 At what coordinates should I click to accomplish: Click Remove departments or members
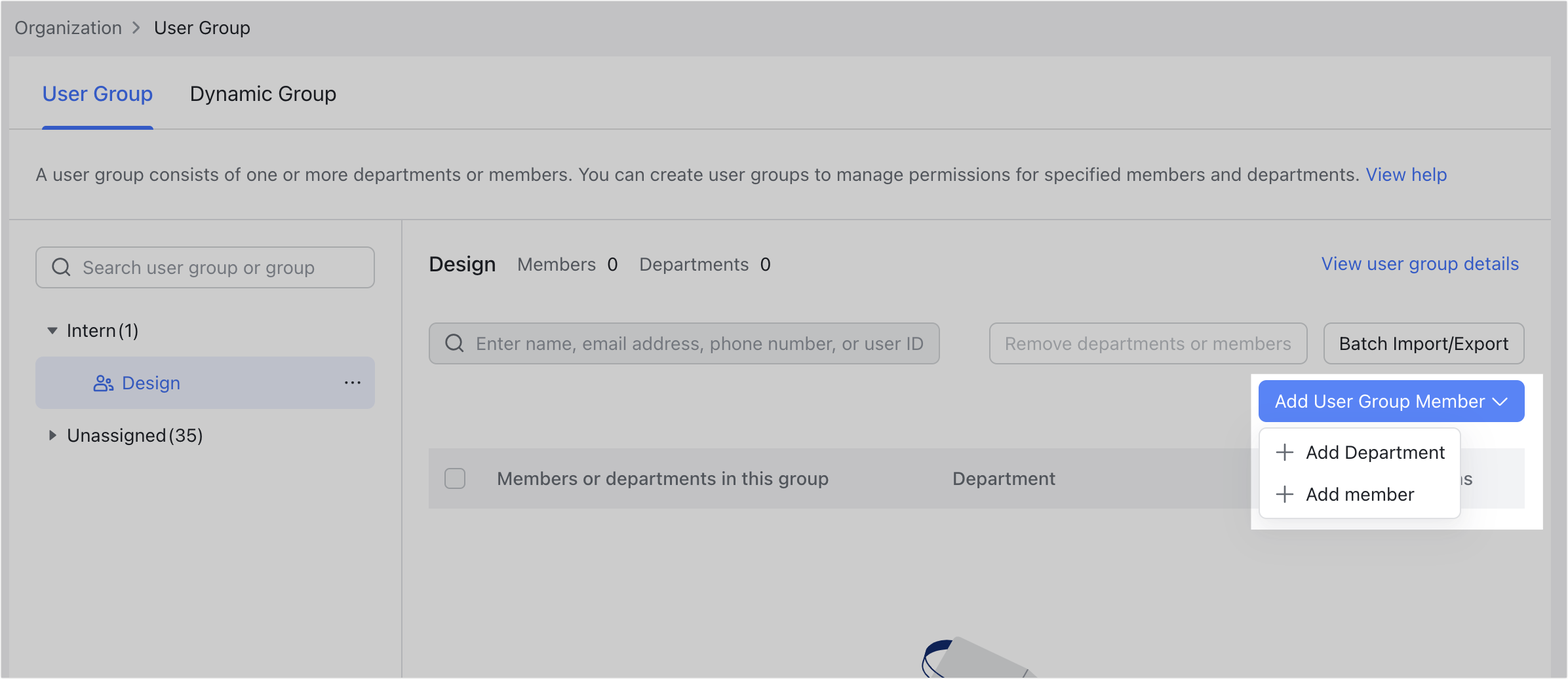pyautogui.click(x=1148, y=343)
